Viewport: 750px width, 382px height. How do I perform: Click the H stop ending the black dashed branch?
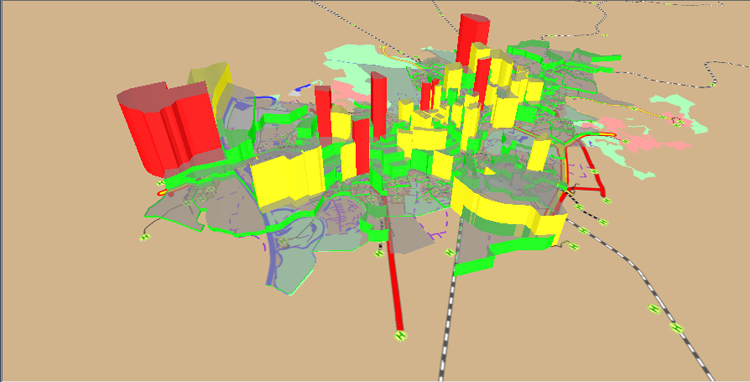tap(603, 223)
